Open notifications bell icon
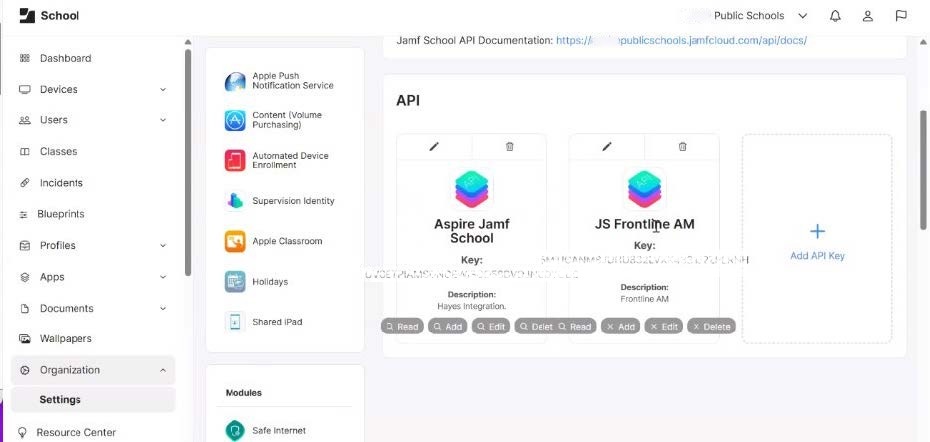 point(835,16)
